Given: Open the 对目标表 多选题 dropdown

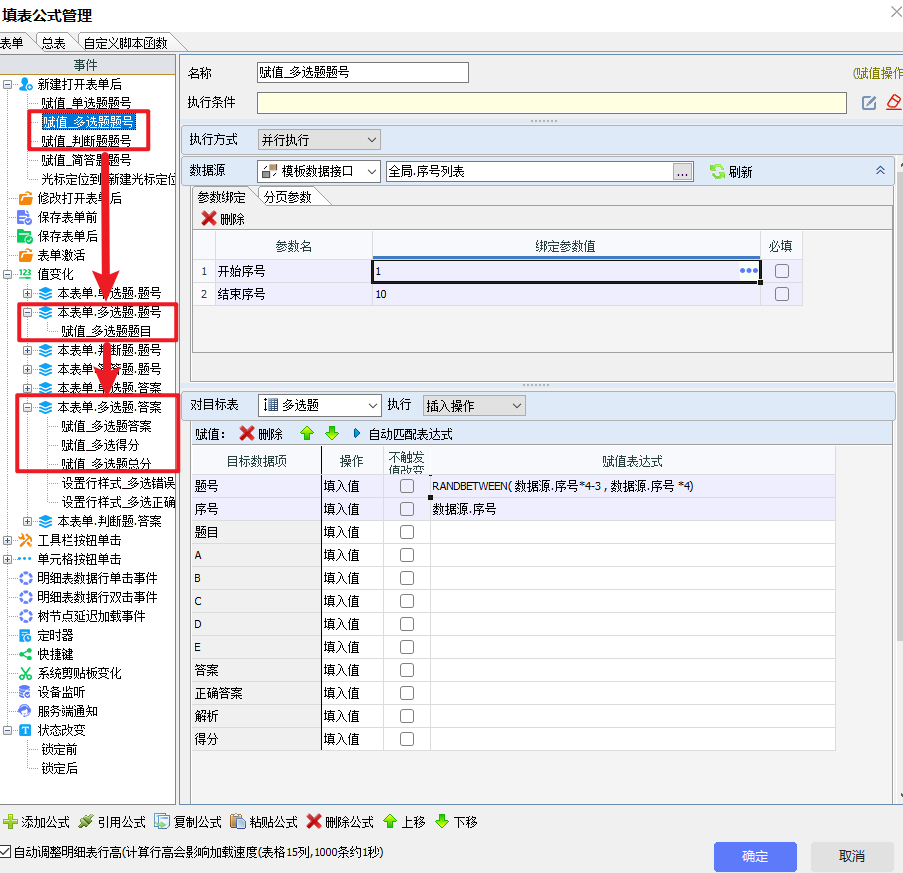Looking at the screenshot, I should pos(320,405).
